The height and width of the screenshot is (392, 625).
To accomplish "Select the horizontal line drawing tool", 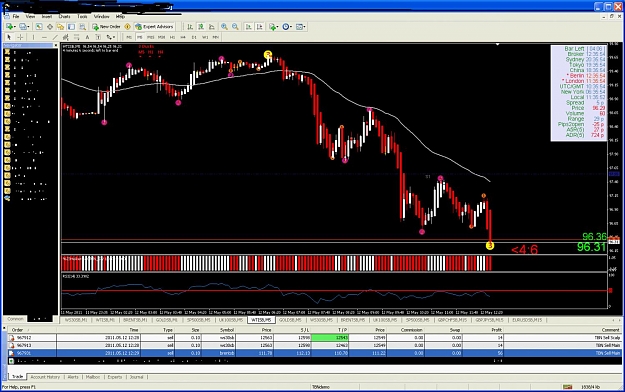I will (44, 37).
